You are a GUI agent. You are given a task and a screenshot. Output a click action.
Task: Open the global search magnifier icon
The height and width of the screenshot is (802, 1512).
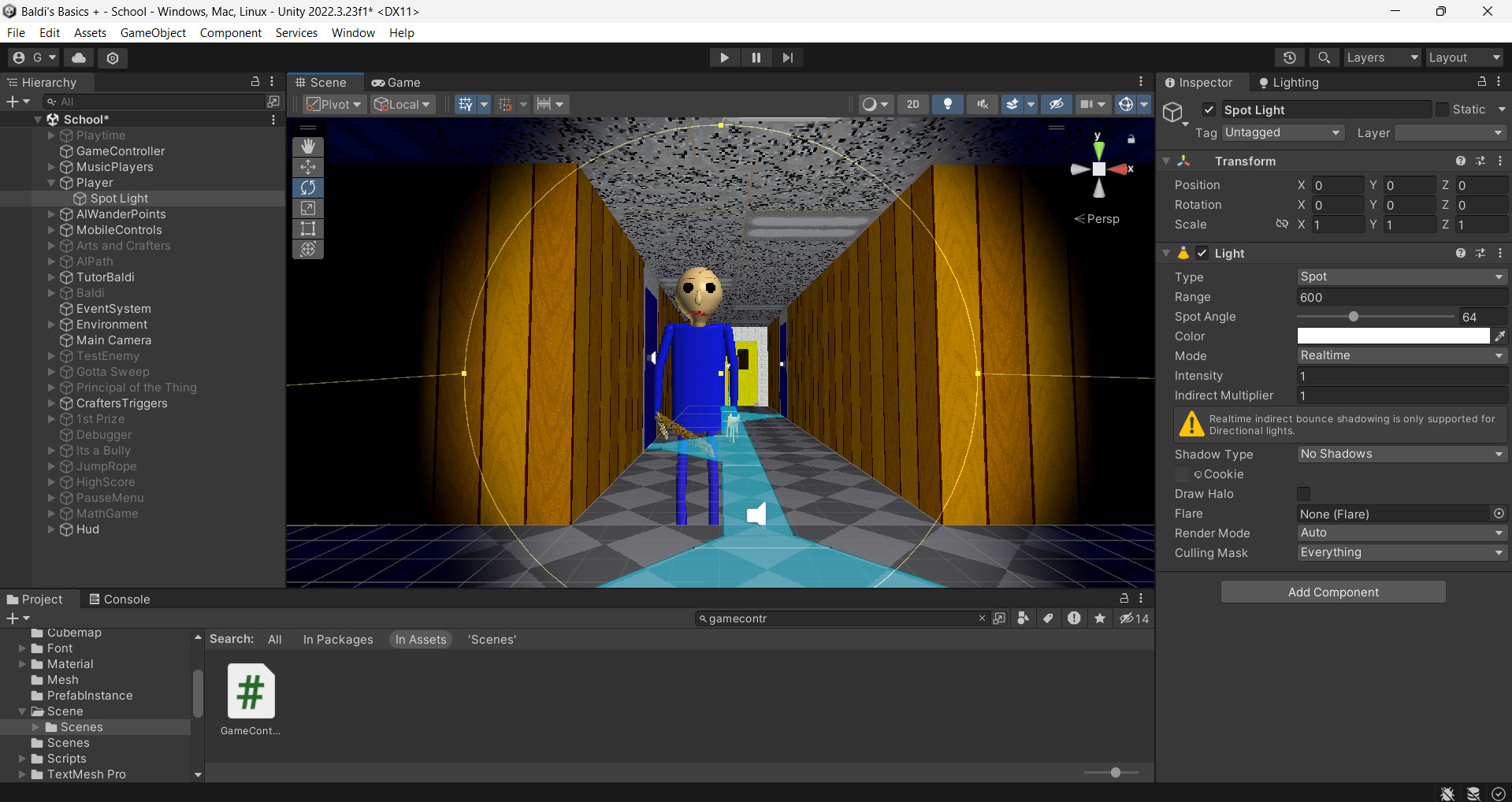click(x=1324, y=58)
